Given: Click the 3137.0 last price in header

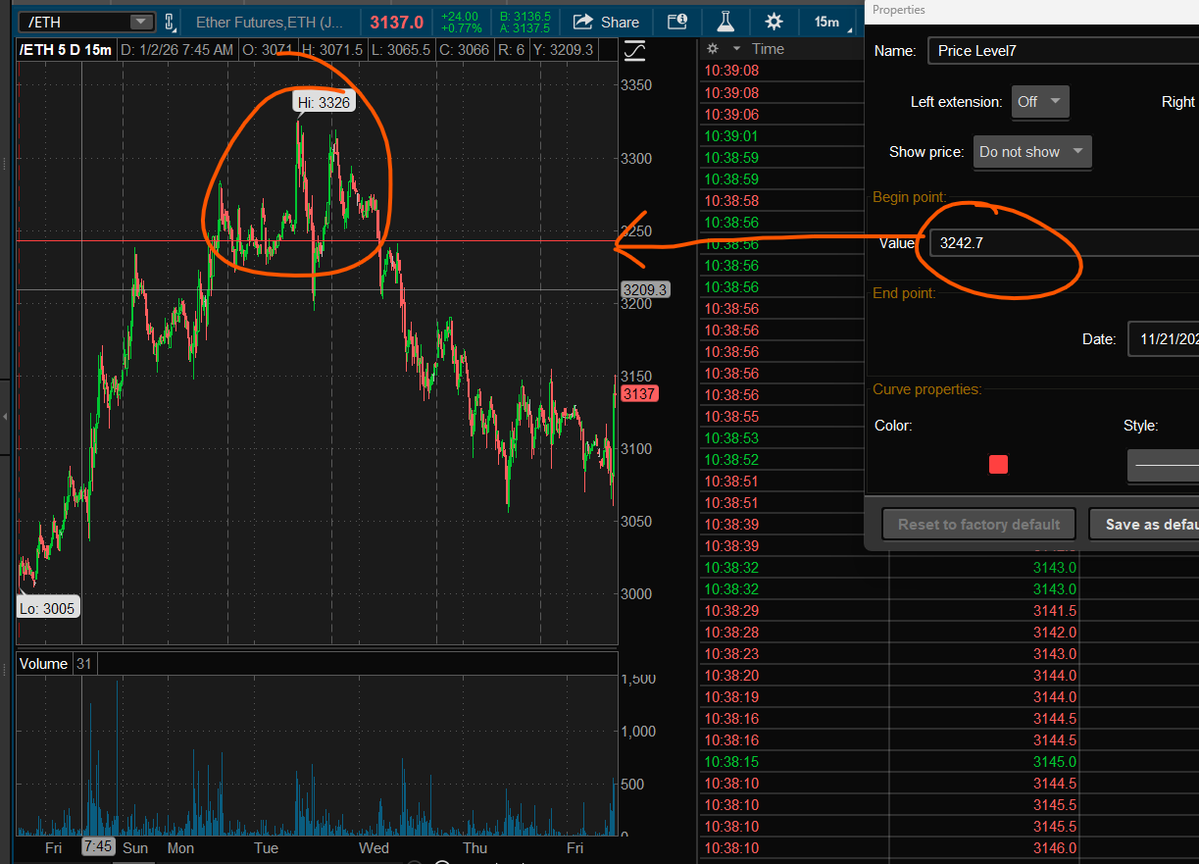Looking at the screenshot, I should click(x=396, y=22).
